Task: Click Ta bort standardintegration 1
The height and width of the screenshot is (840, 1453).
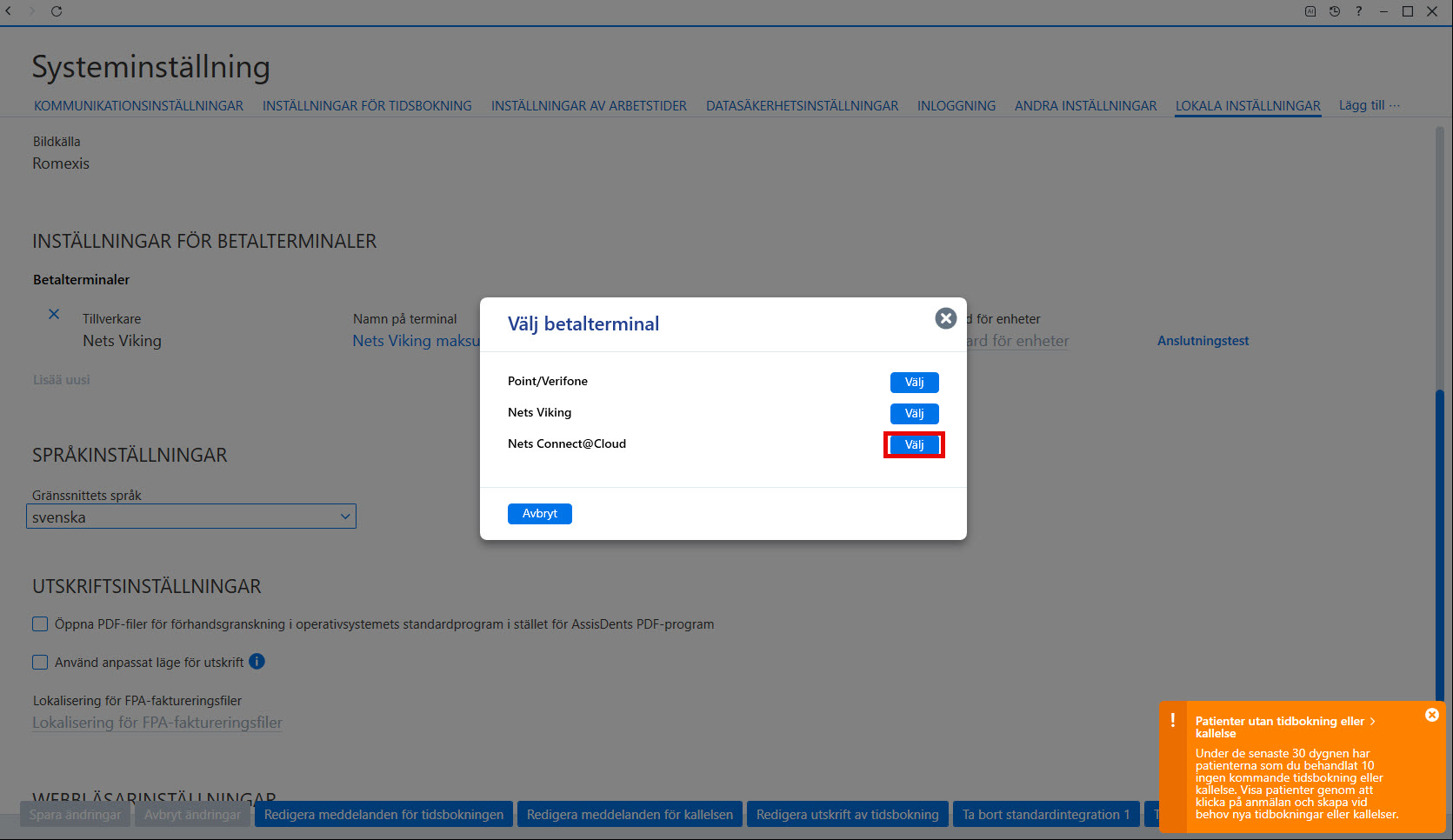Action: (x=1046, y=815)
